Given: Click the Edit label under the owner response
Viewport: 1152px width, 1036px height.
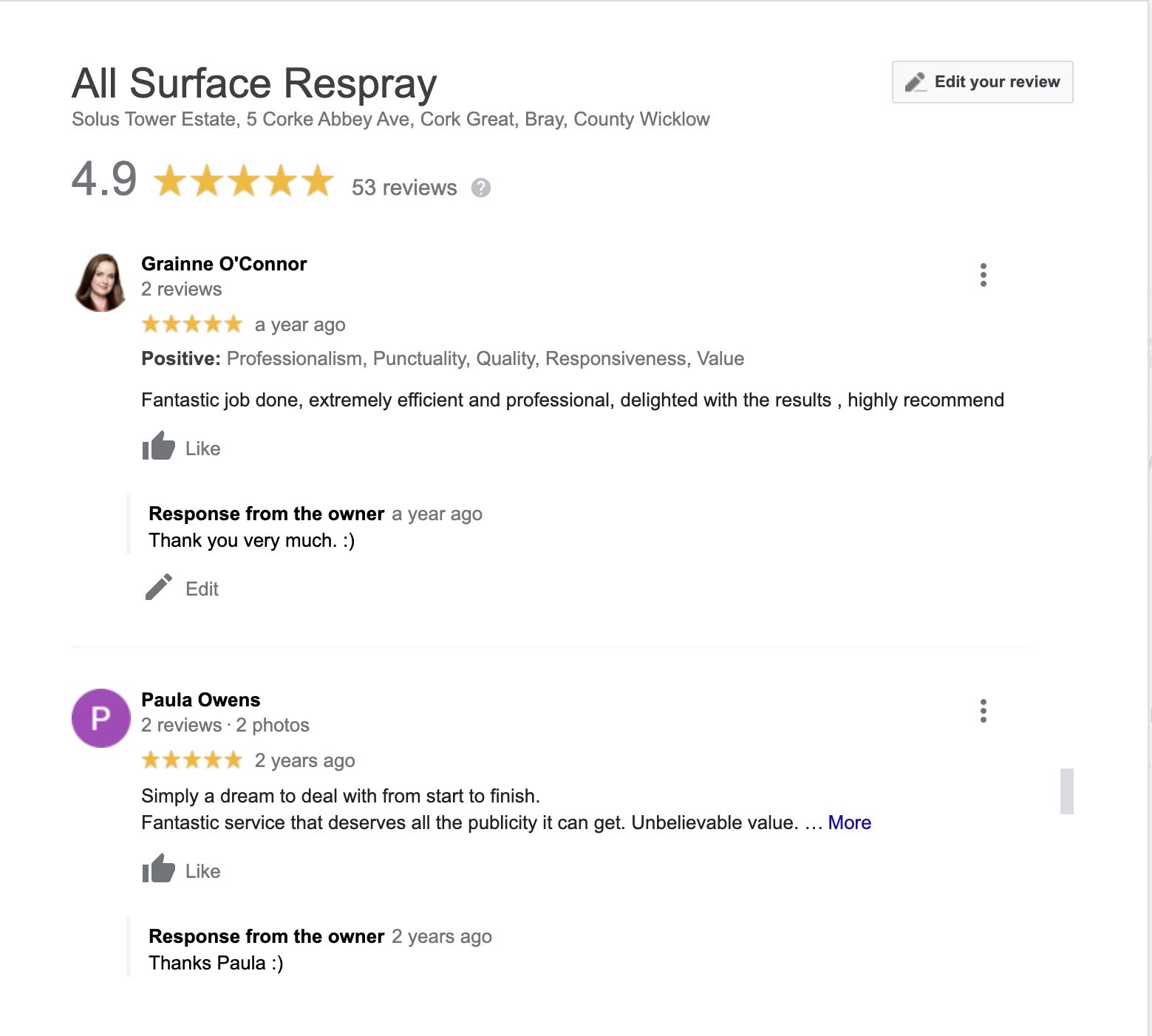Looking at the screenshot, I should (x=202, y=589).
